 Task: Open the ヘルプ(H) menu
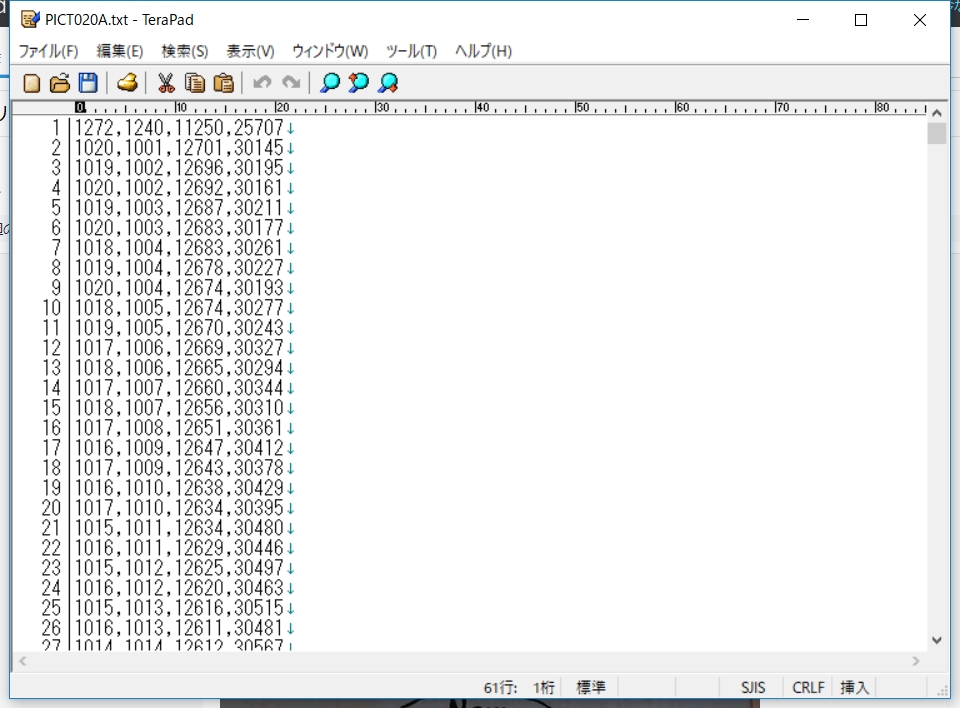click(483, 51)
